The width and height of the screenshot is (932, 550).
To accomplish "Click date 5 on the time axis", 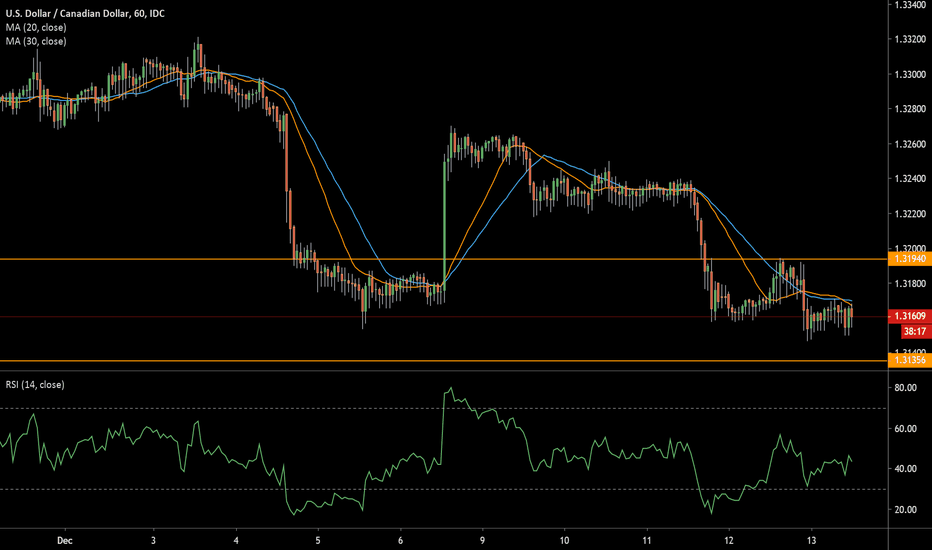I will [x=318, y=536].
